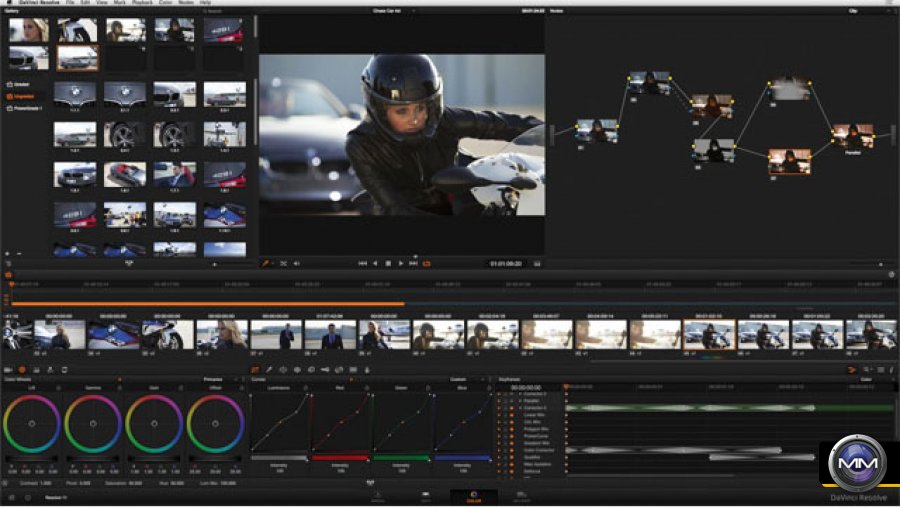Image resolution: width=900 pixels, height=509 pixels.
Task: Reset the Gain color wheel
Action: click(181, 388)
